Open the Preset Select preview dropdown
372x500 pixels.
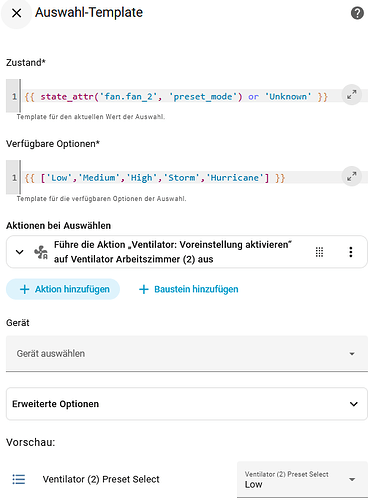click(302, 480)
